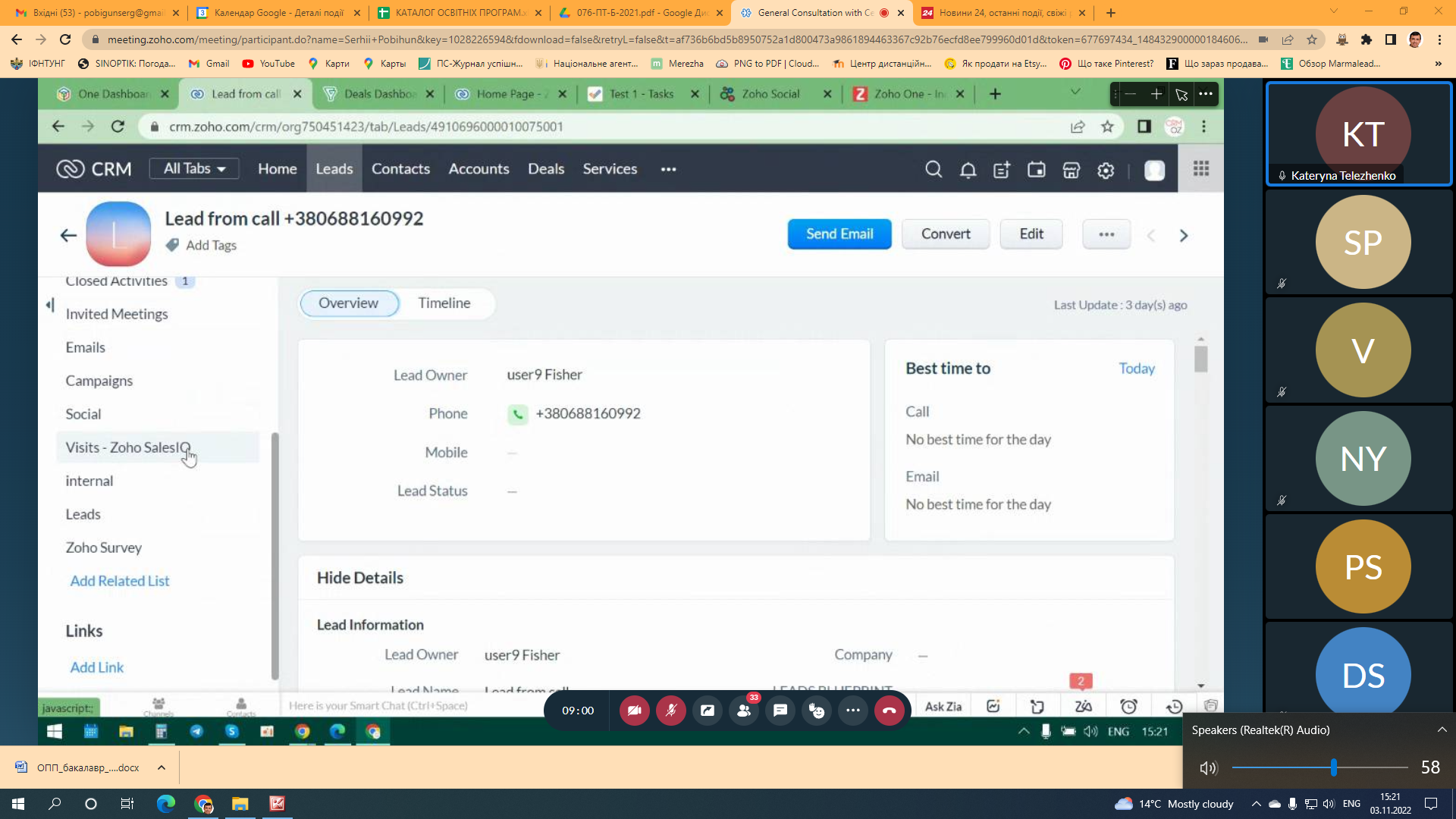The height and width of the screenshot is (819, 1456).
Task: Click Add Related List link
Action: point(120,581)
